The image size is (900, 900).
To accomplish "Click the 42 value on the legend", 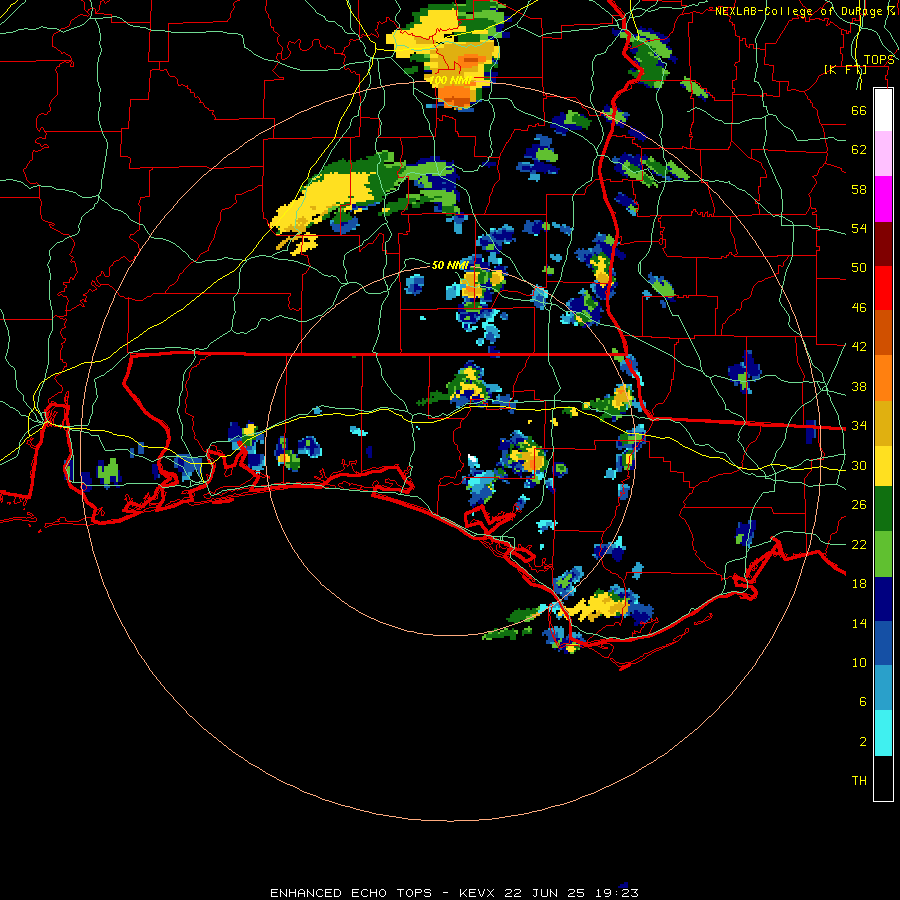I will click(x=859, y=347).
